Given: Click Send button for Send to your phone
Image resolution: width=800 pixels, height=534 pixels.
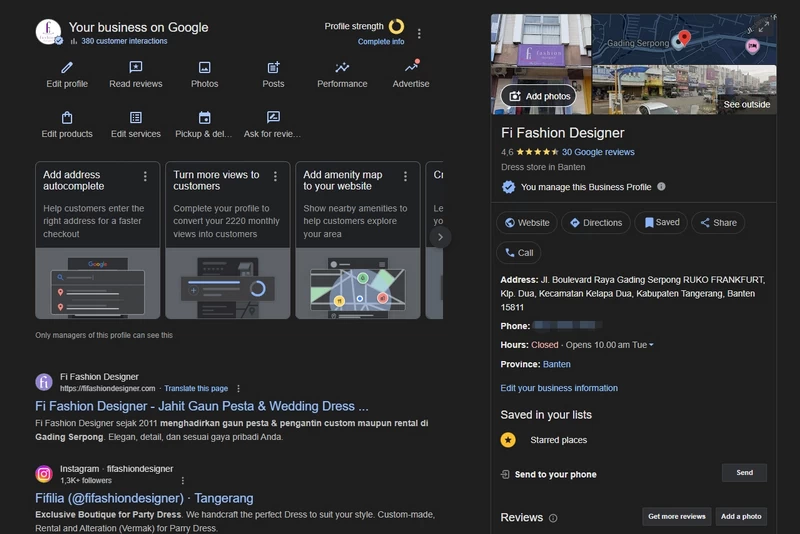Looking at the screenshot, I should 744,473.
